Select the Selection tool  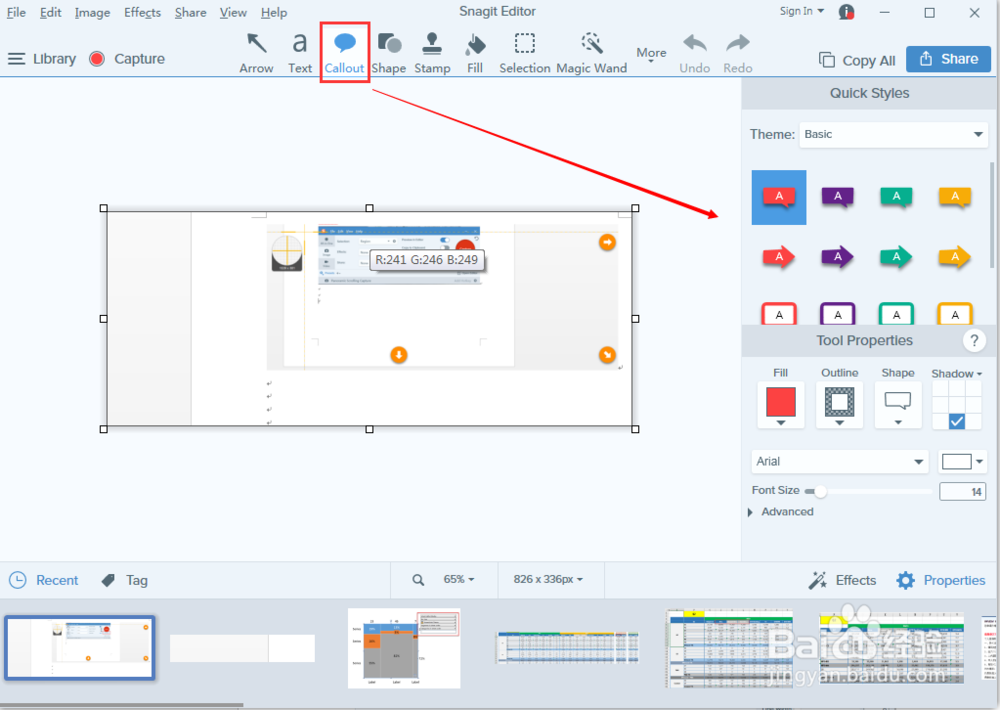(x=524, y=53)
